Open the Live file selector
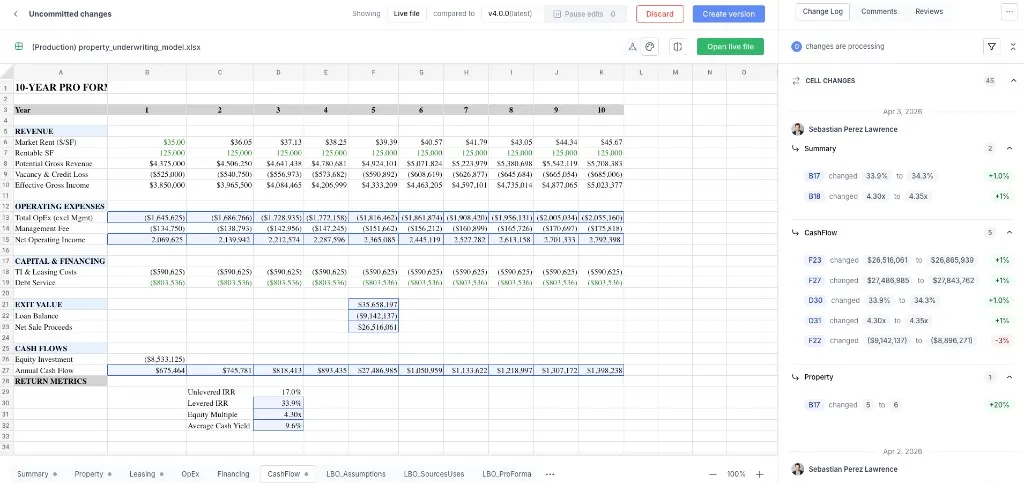 [x=406, y=14]
